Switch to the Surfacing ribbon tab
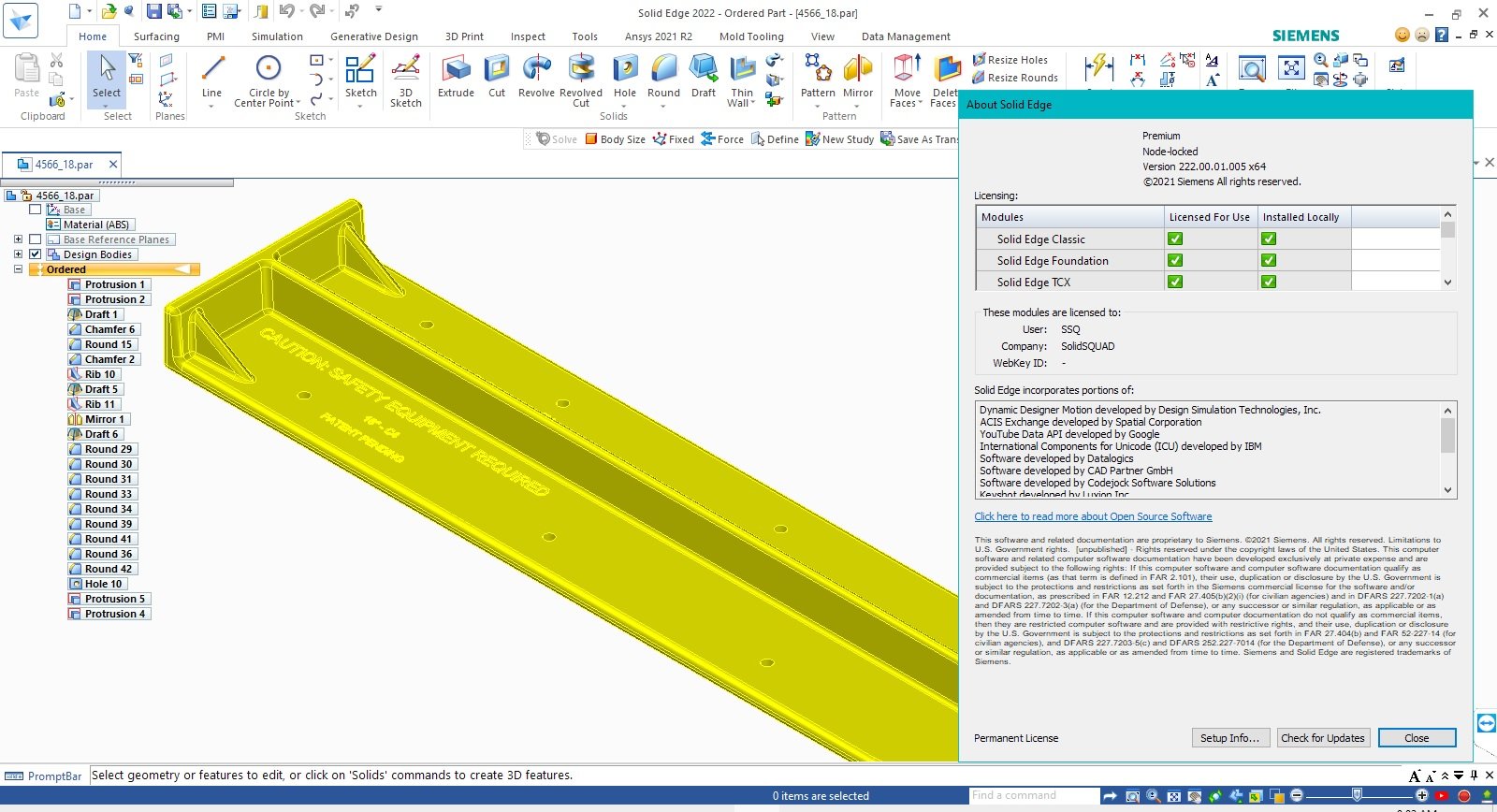 click(156, 36)
